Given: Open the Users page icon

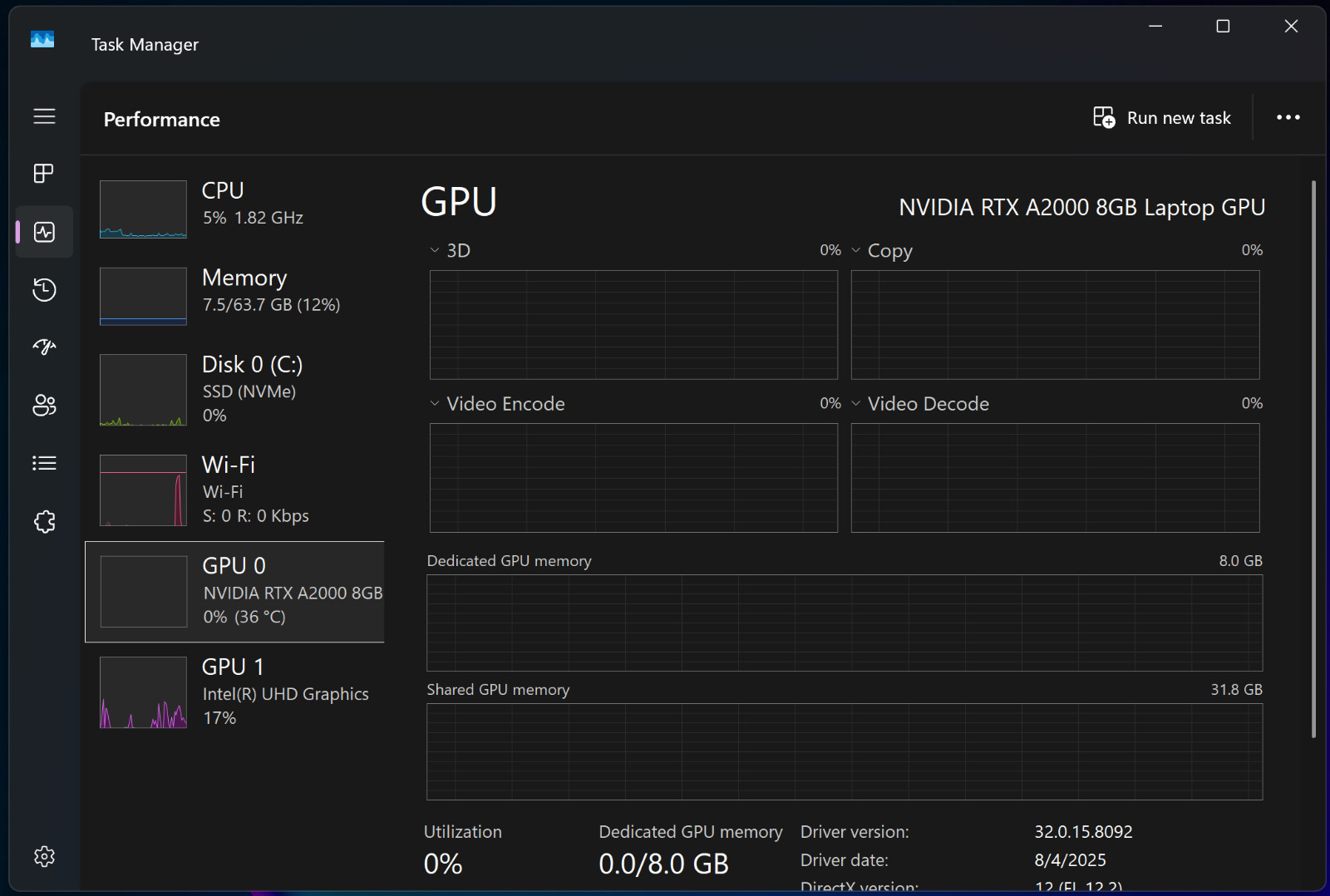Looking at the screenshot, I should click(44, 406).
